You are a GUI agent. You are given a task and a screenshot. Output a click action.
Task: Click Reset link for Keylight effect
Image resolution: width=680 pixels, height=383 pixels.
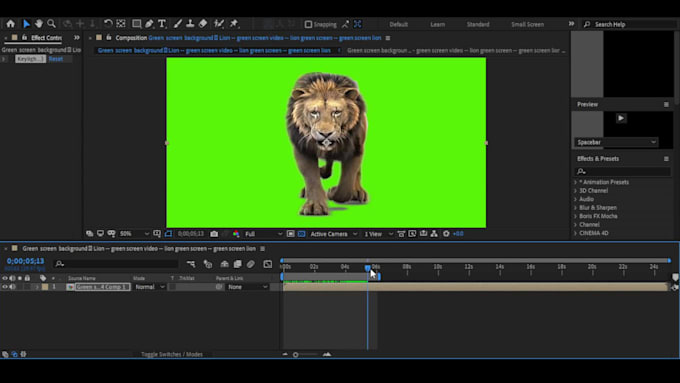point(56,59)
